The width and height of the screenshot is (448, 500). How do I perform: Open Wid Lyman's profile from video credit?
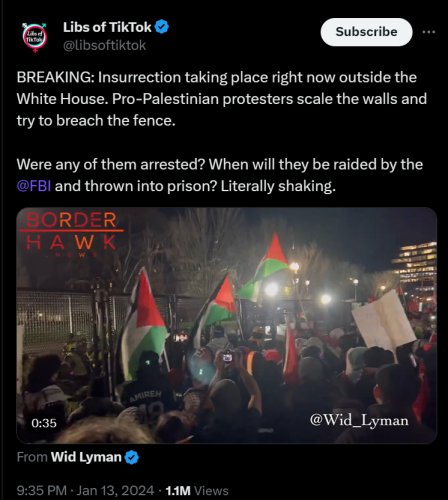click(86, 457)
